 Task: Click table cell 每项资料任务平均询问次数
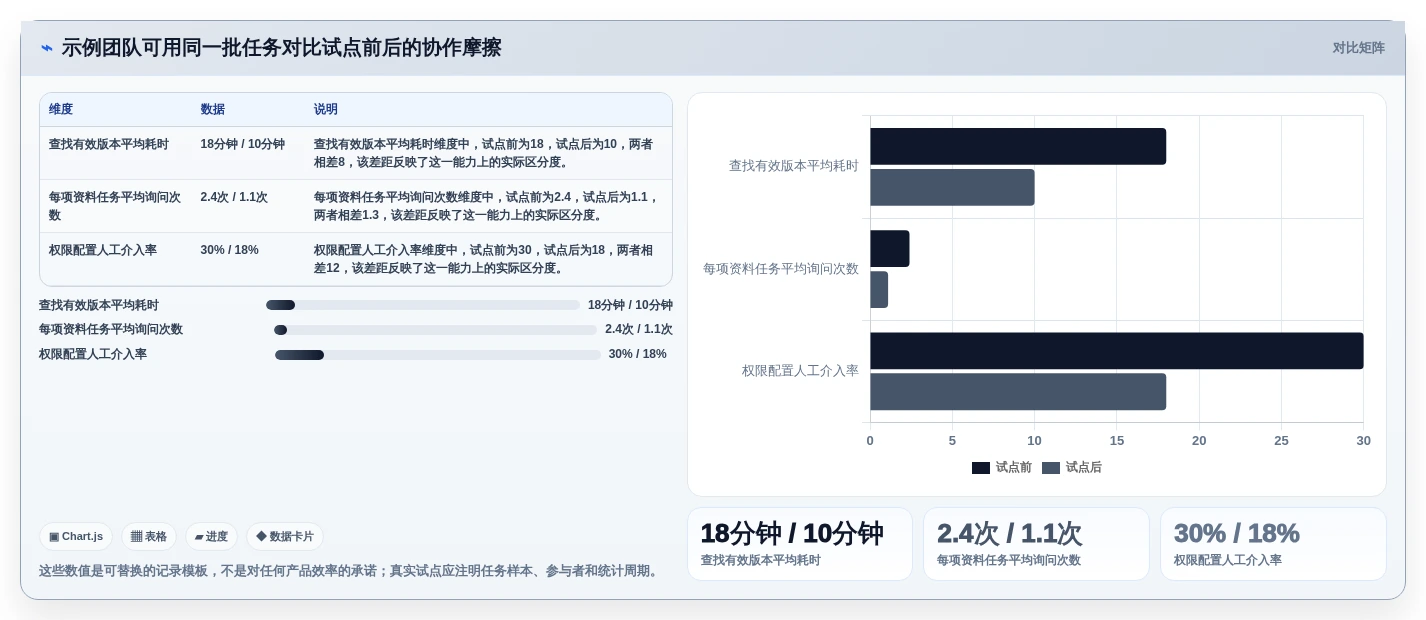pos(116,206)
